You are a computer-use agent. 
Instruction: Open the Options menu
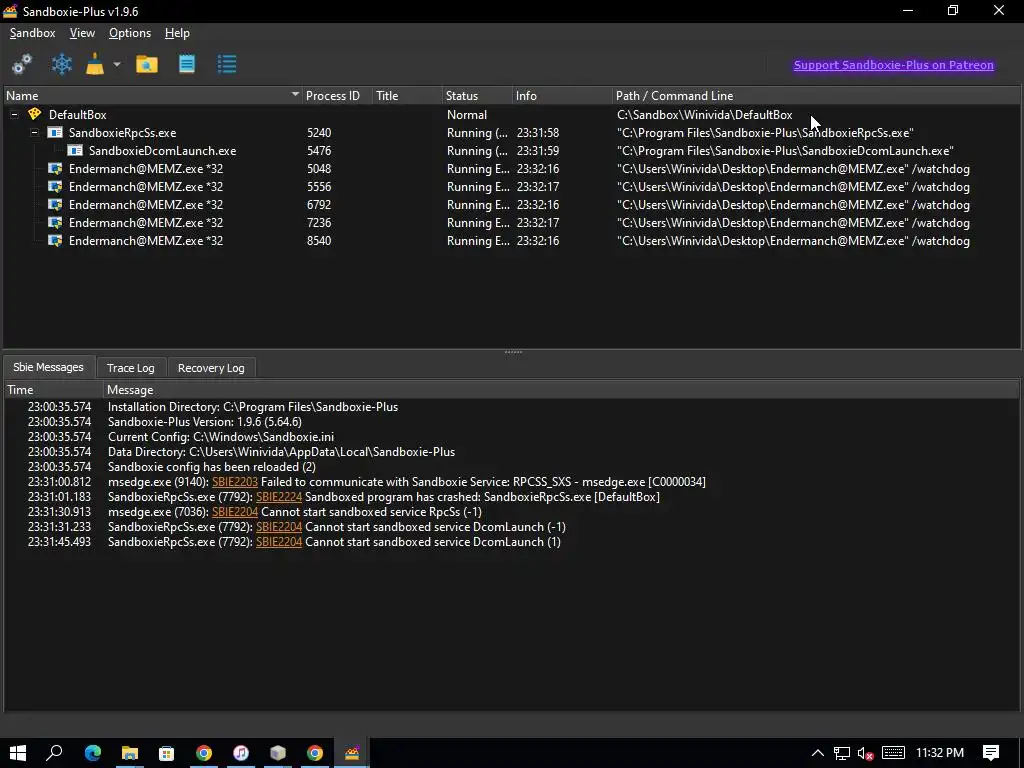(x=130, y=33)
